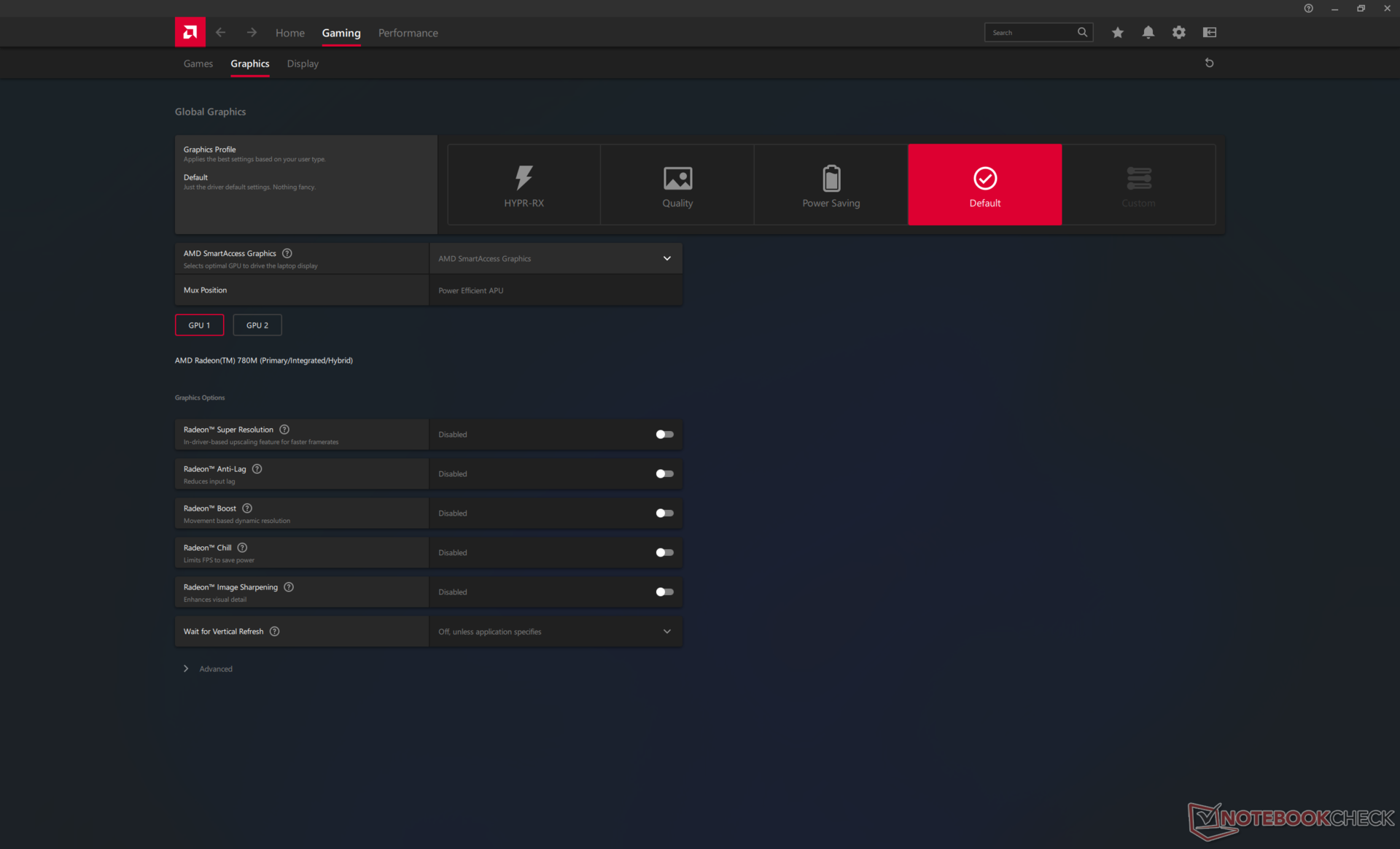This screenshot has width=1400, height=849.
Task: Switch to the Performance tab
Action: [408, 33]
